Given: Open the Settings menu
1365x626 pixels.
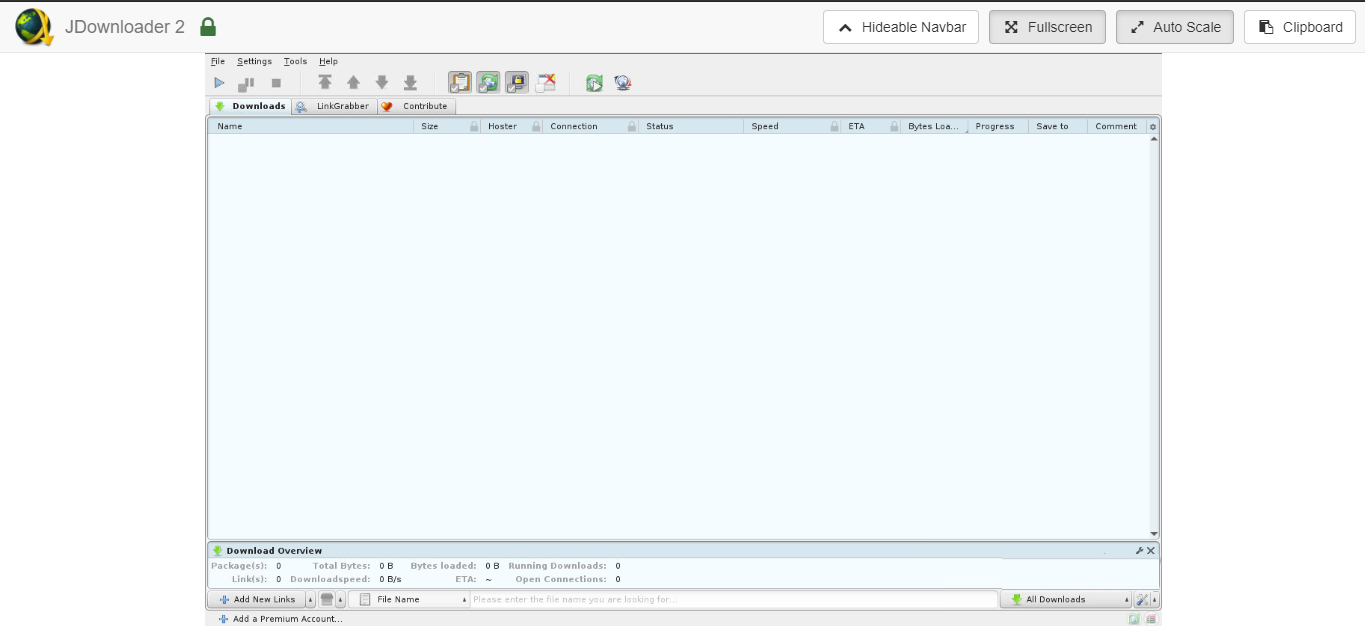Looking at the screenshot, I should click(254, 61).
